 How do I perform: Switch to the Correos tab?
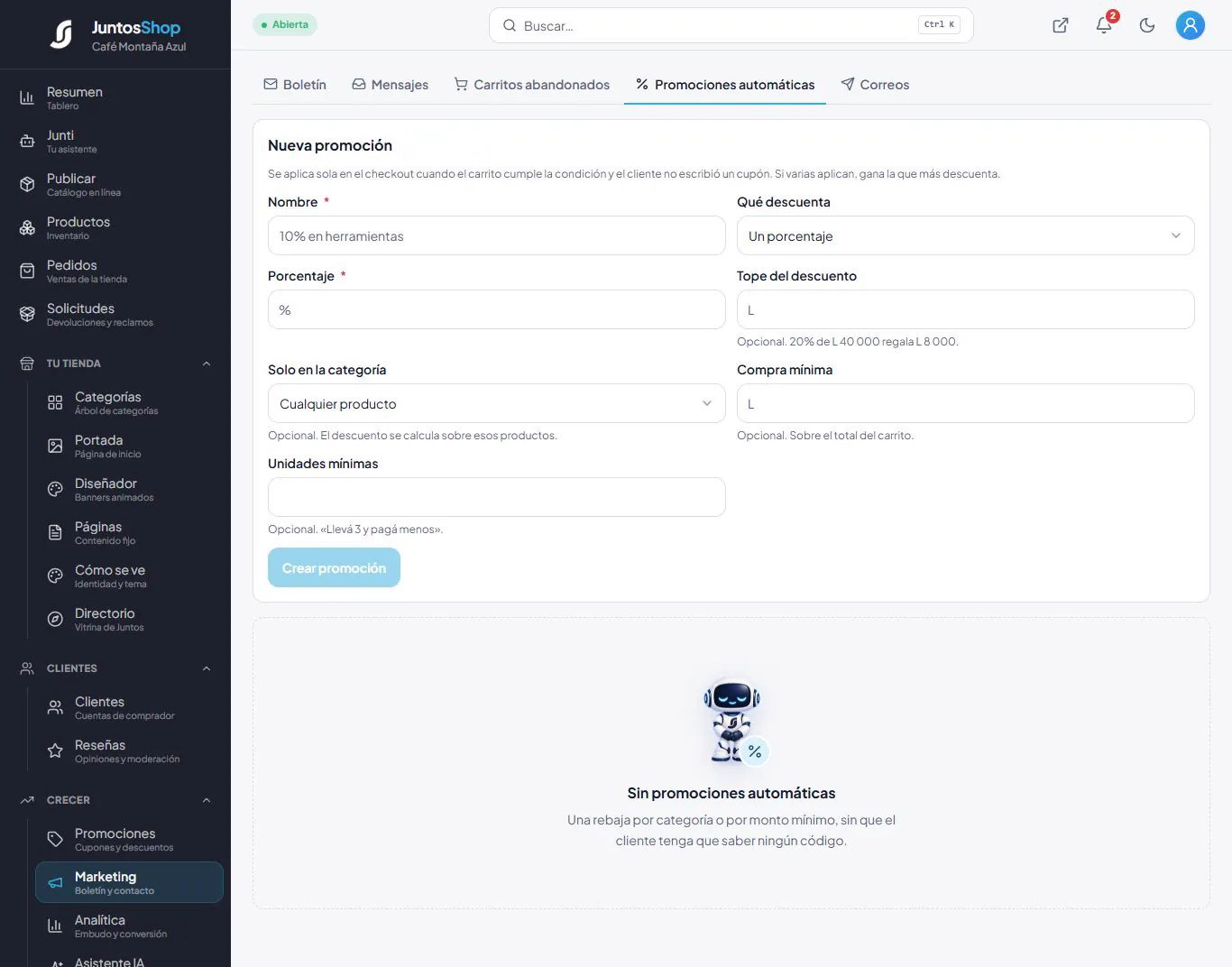(x=875, y=85)
